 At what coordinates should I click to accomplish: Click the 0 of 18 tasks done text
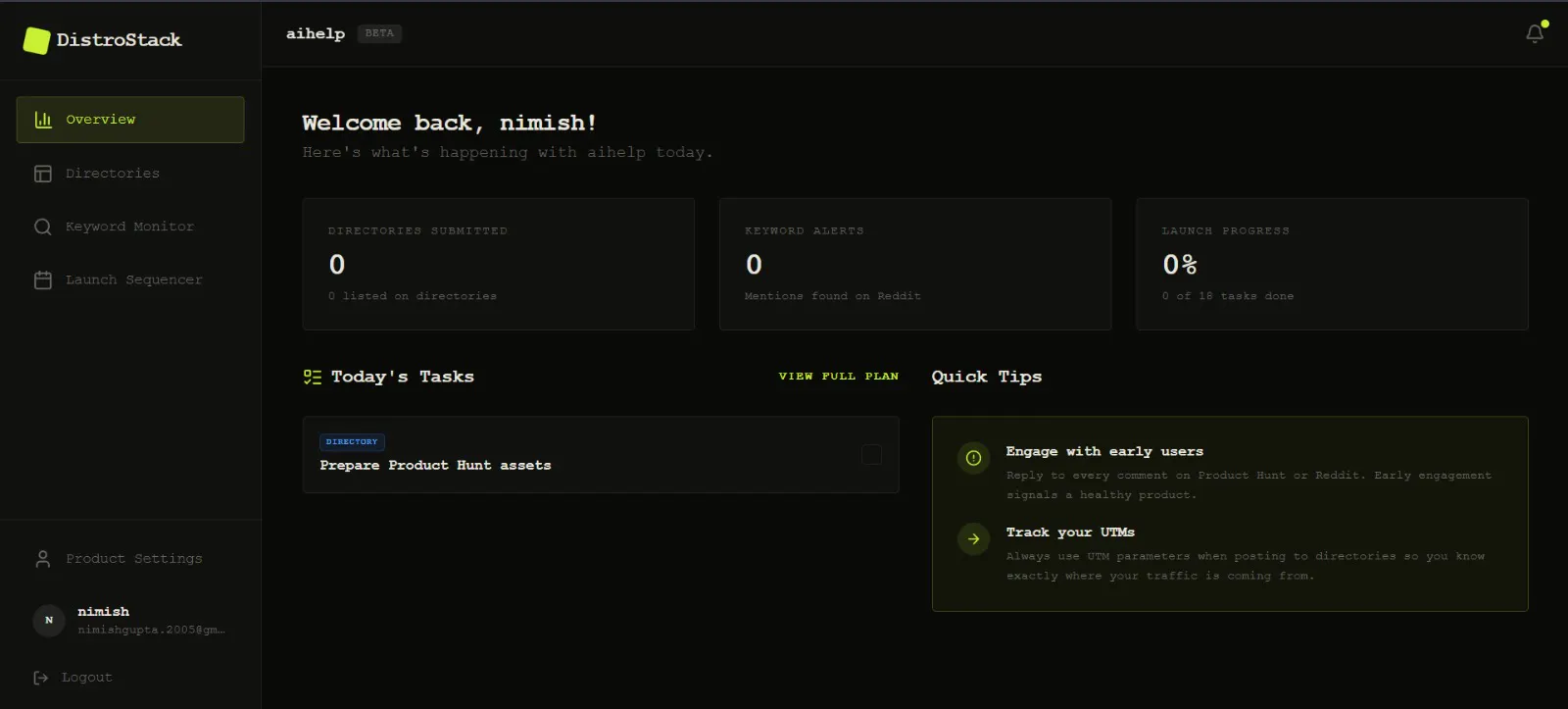coord(1228,296)
